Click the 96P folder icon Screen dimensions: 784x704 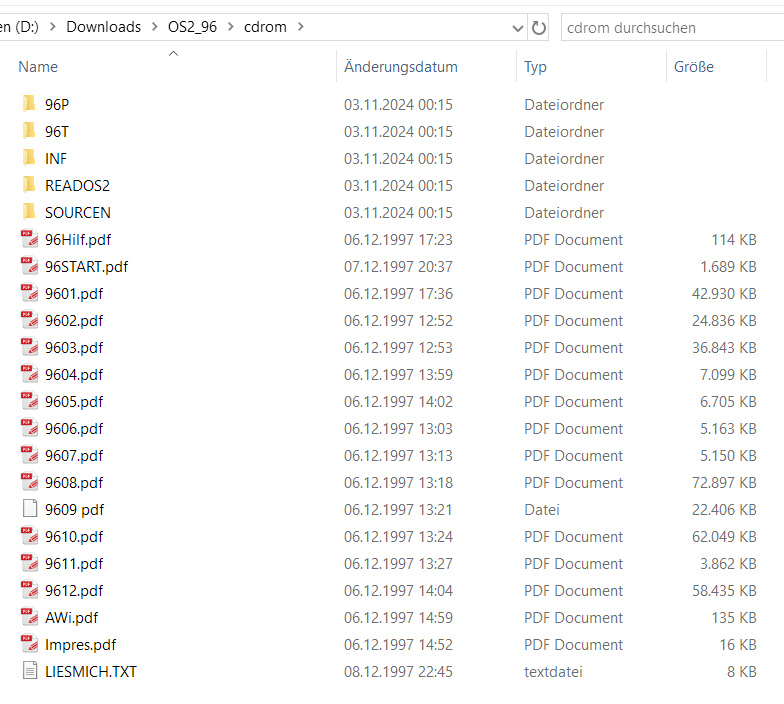click(x=29, y=104)
